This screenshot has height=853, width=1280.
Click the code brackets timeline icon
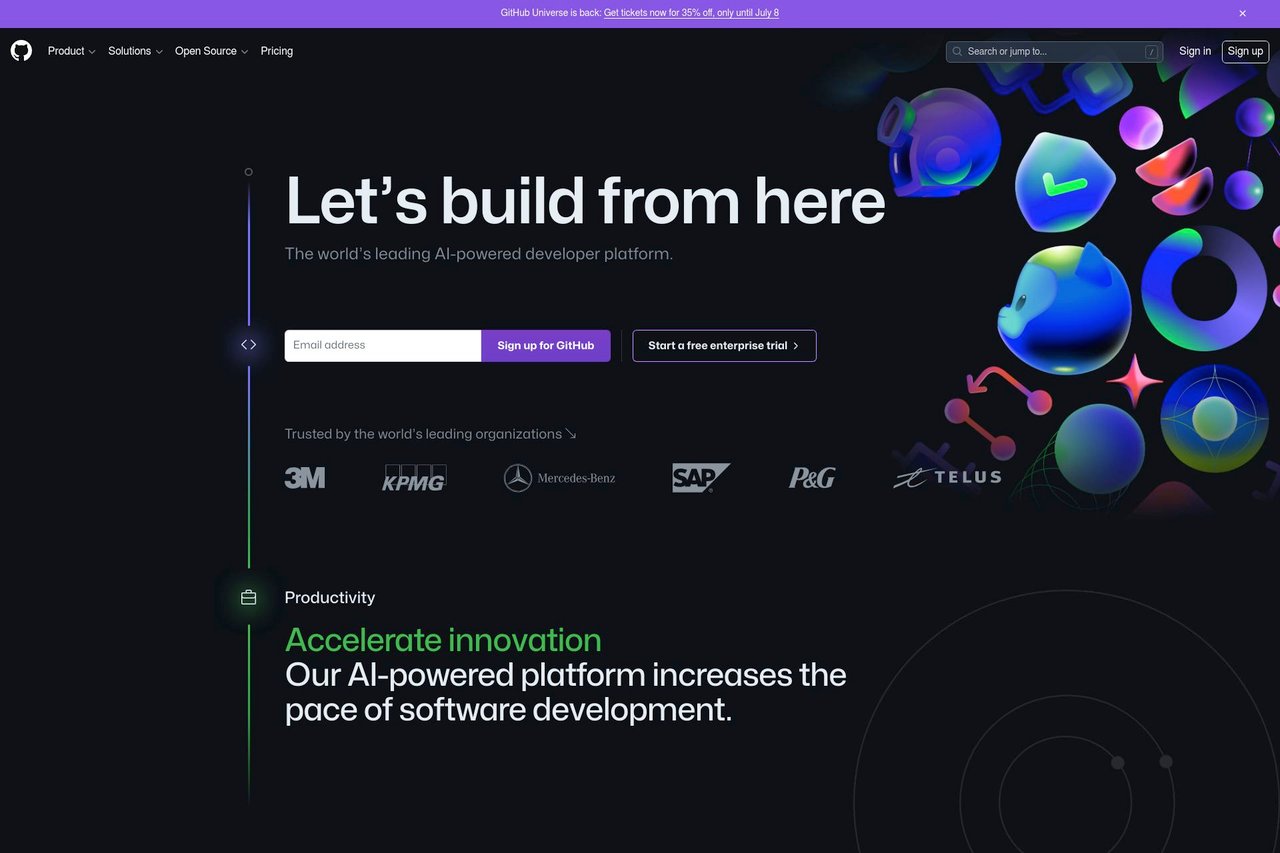[x=248, y=345]
